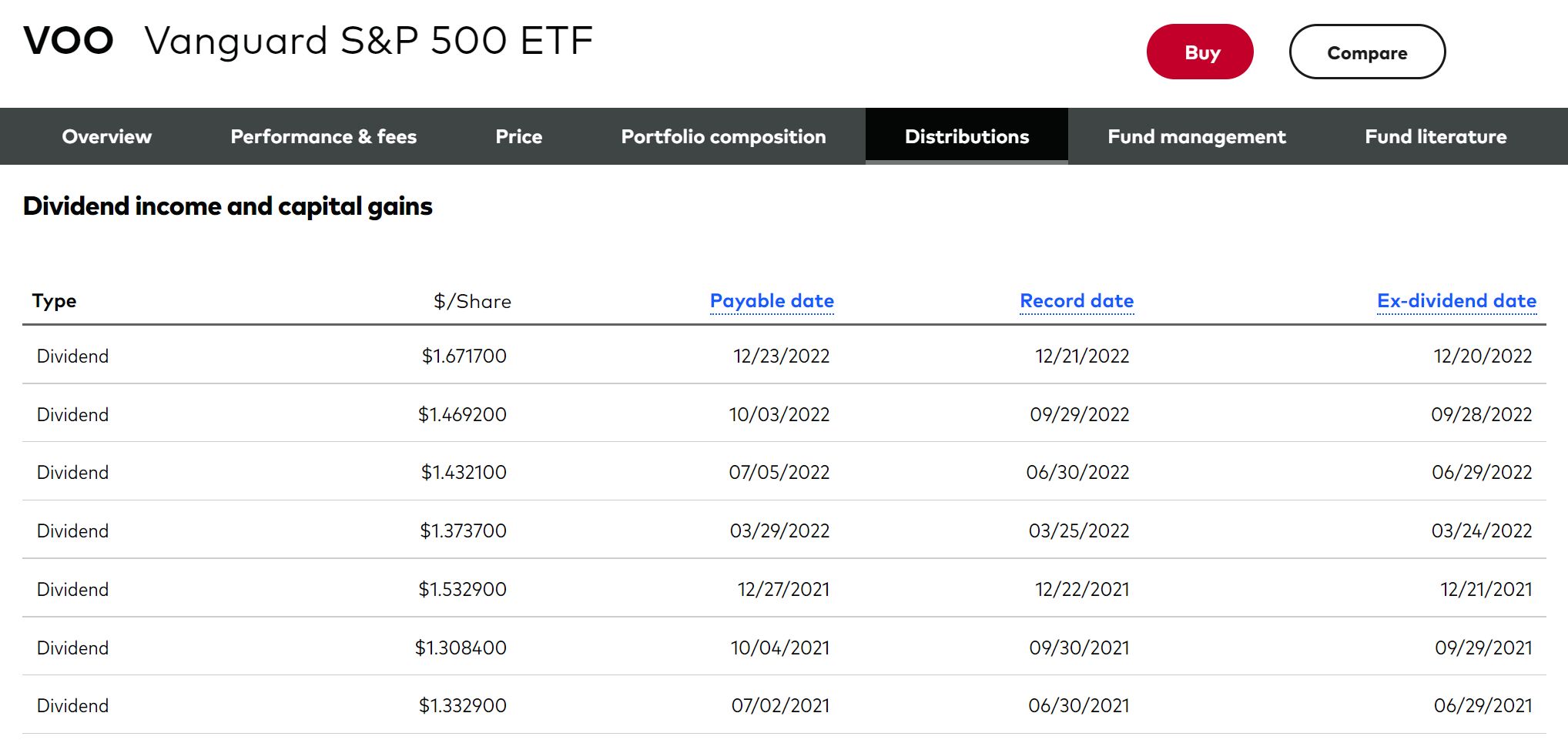Click the $/Share column header
The height and width of the screenshot is (743, 1568).
pos(472,301)
